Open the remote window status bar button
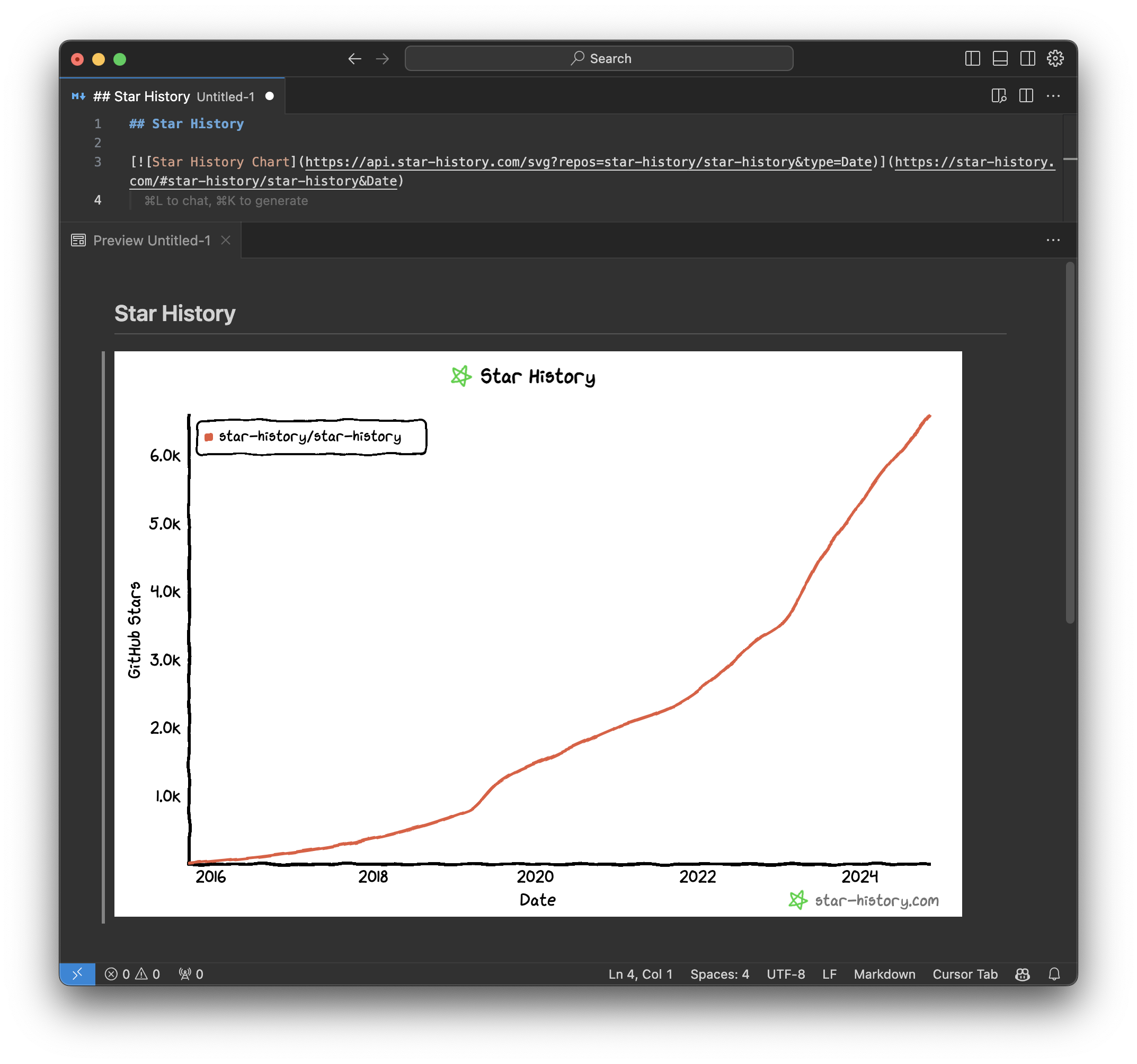 pyautogui.click(x=77, y=973)
